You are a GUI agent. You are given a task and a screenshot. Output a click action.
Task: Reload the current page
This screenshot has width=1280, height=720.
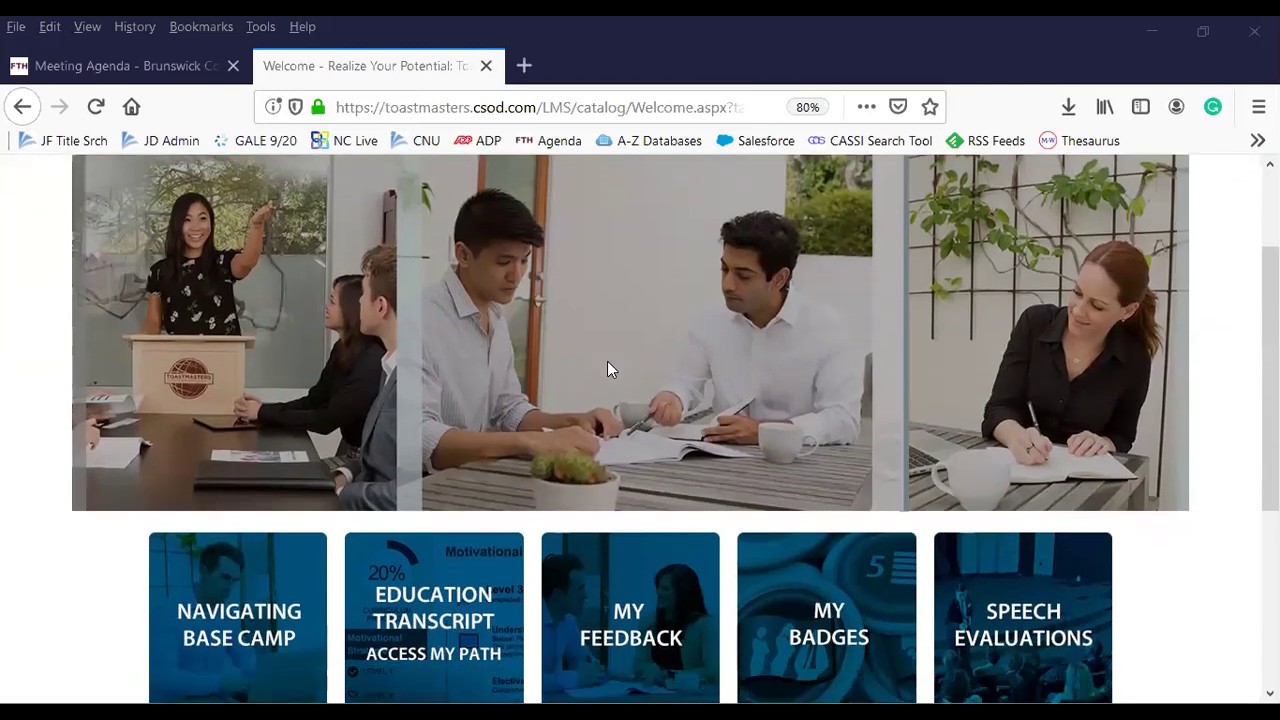coord(96,107)
